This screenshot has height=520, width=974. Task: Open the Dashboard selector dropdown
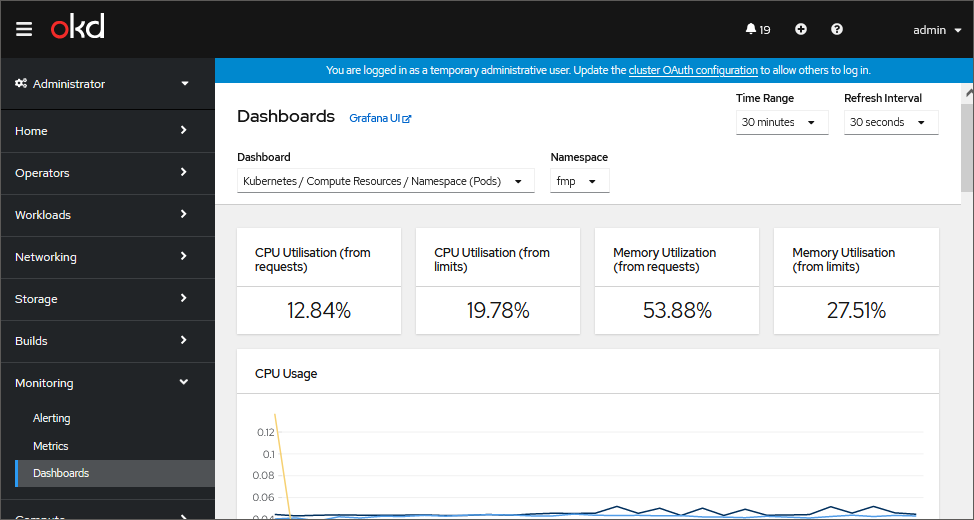(x=385, y=181)
